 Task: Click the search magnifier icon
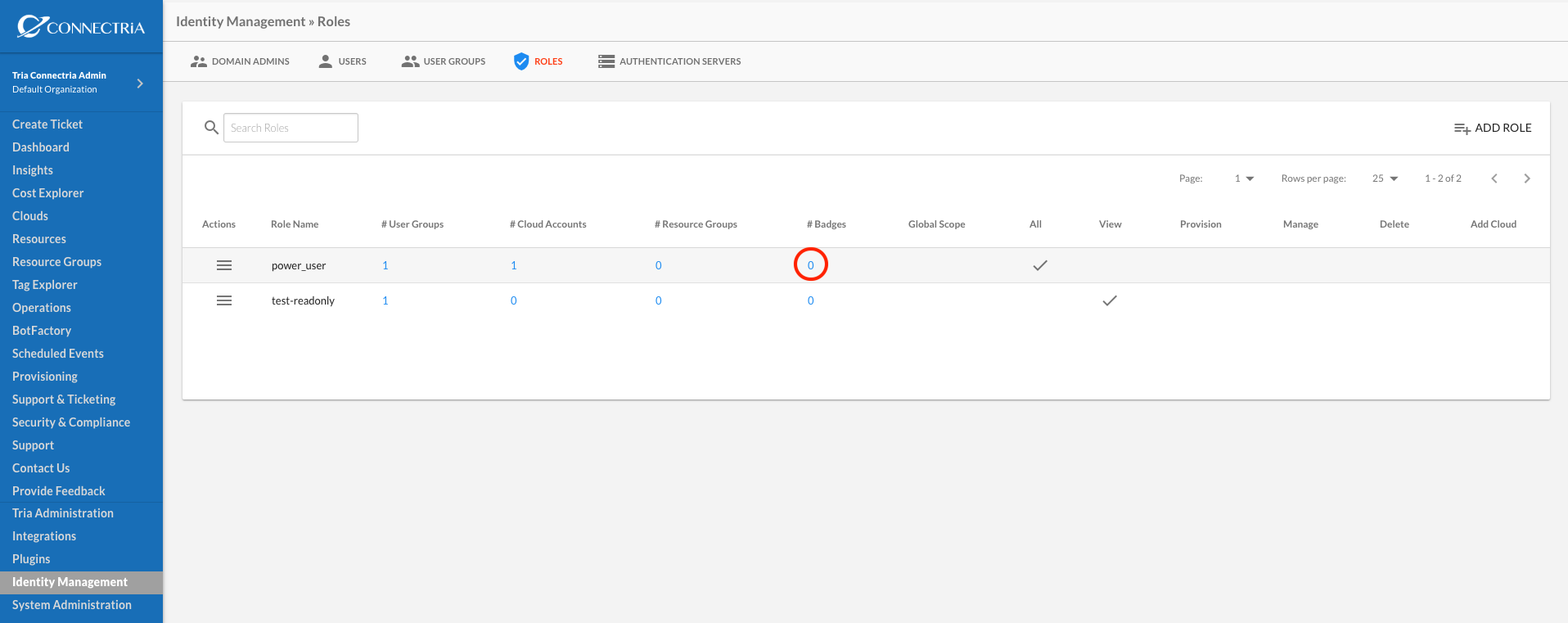click(211, 128)
